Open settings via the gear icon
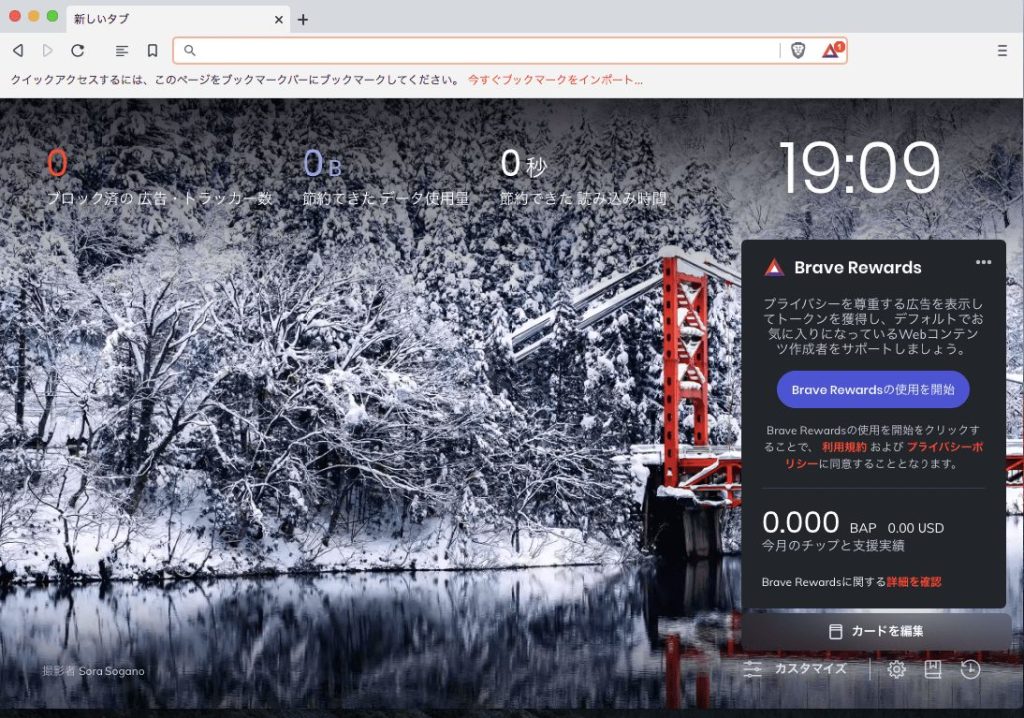 pos(896,669)
